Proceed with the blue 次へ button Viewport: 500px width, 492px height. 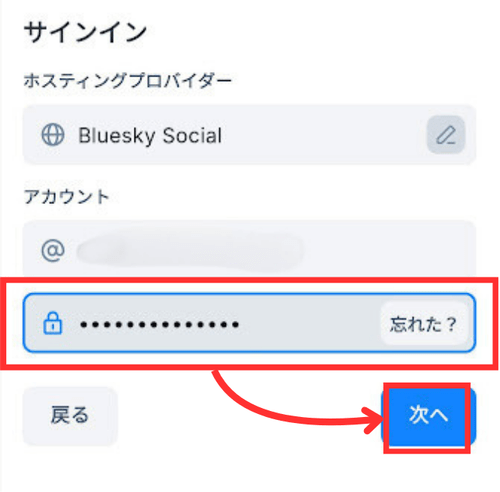pos(428,415)
